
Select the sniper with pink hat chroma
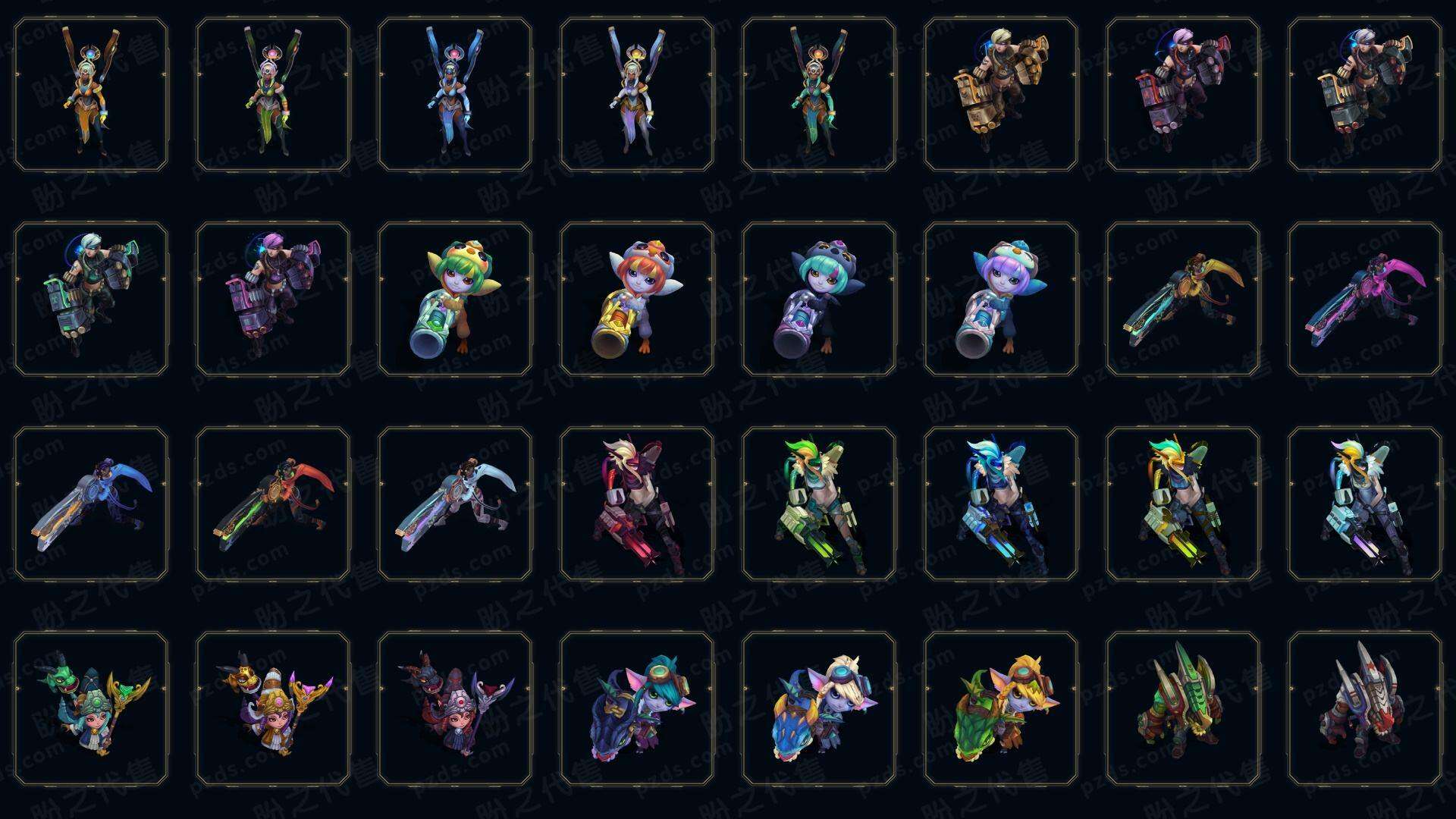(1365, 299)
